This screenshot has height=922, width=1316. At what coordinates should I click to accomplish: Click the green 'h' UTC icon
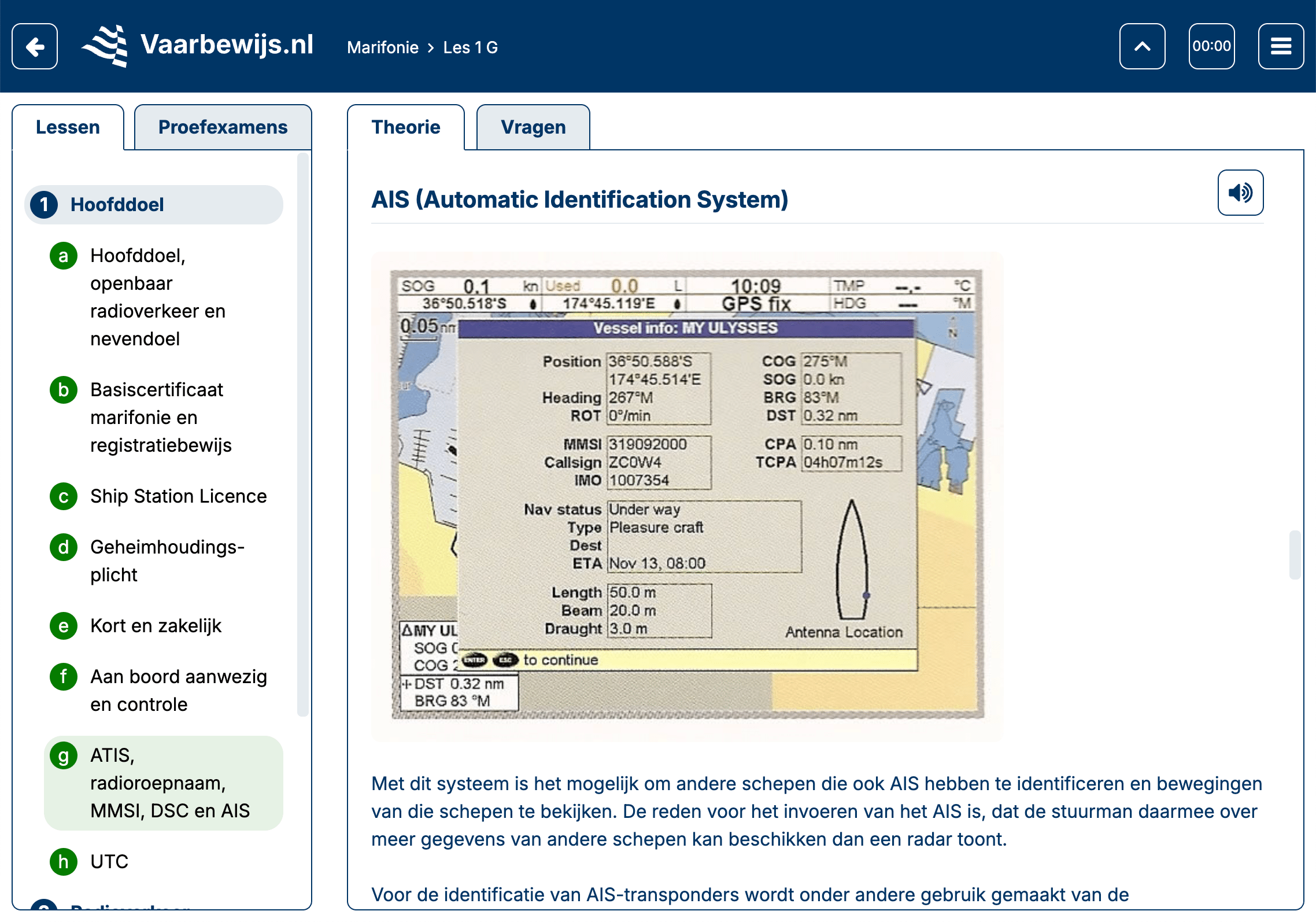pyautogui.click(x=64, y=862)
